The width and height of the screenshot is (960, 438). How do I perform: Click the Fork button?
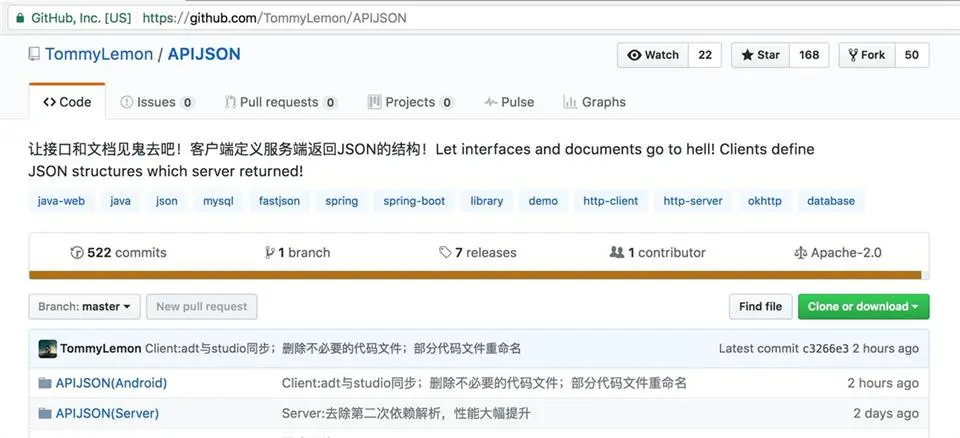867,55
